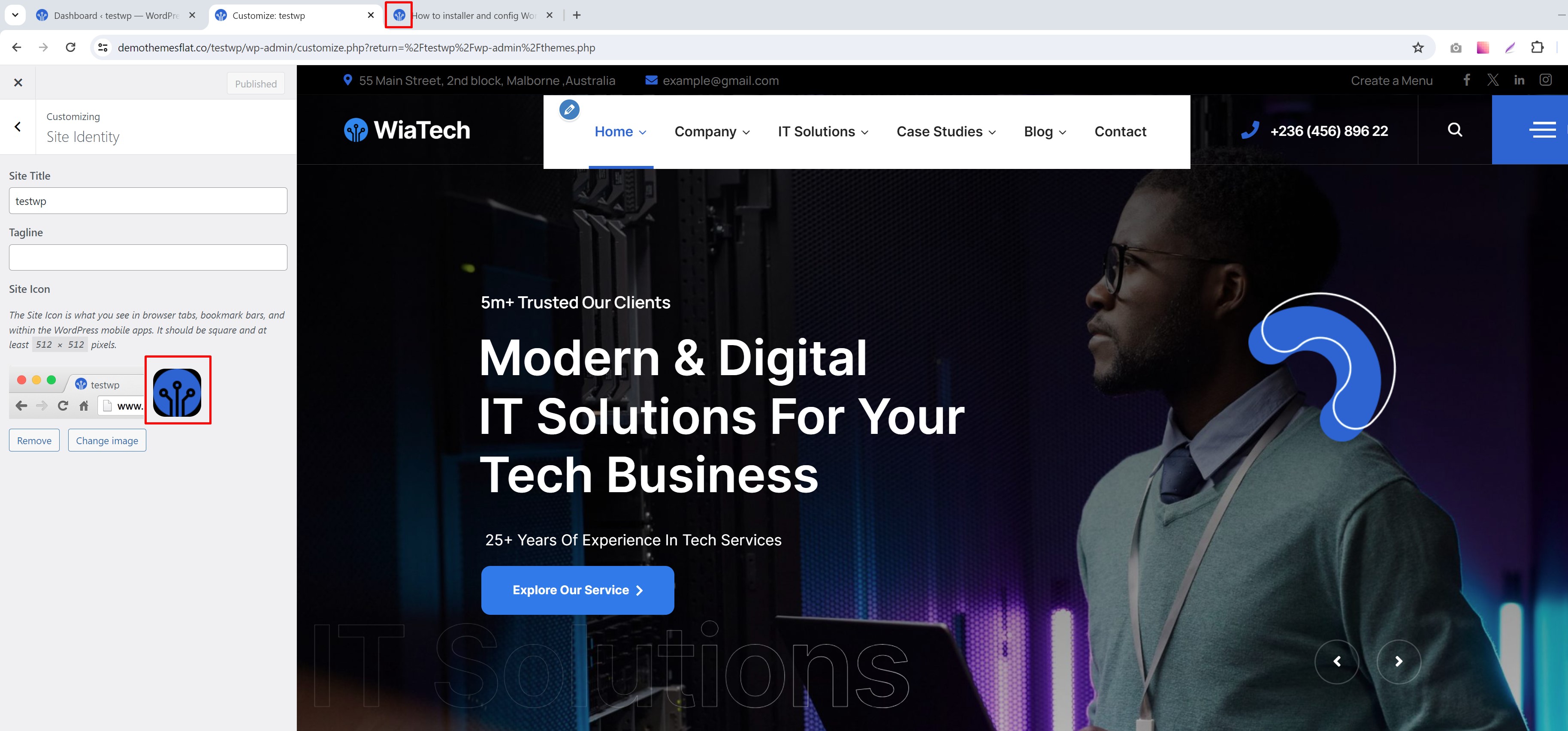Click the pencil edit shortcut on menu
Screen dimensions: 1568x731
[569, 109]
